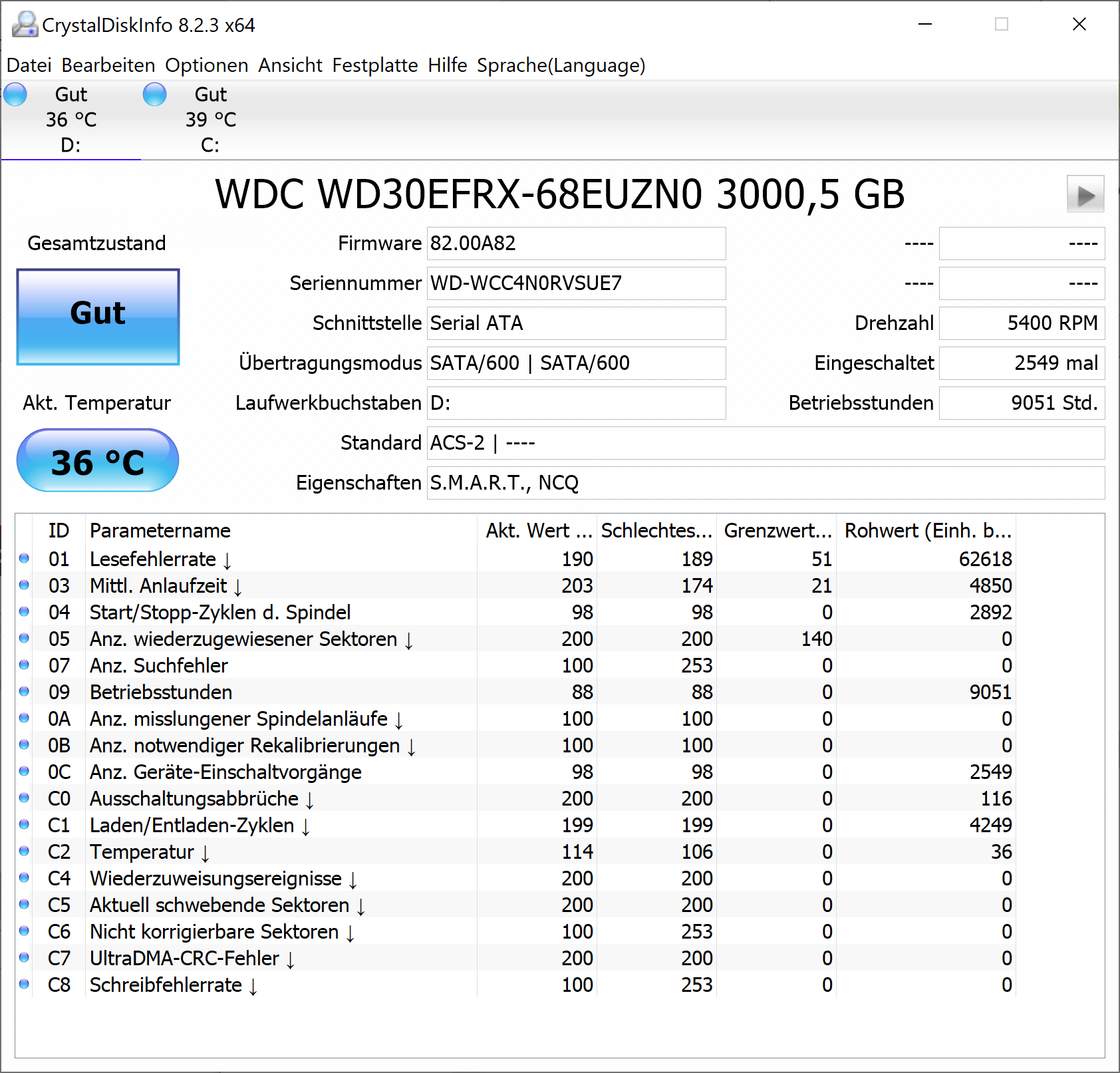Open the Ansicht menu
1120x1073 pixels.
tap(291, 65)
